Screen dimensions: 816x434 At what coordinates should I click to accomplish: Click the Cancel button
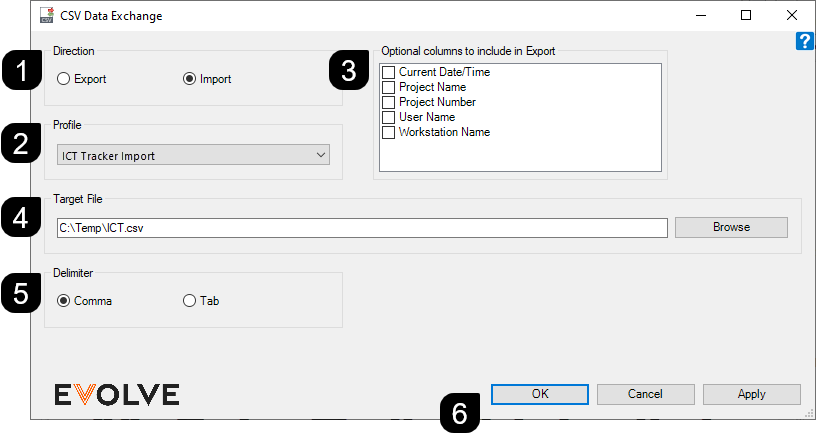pos(645,394)
